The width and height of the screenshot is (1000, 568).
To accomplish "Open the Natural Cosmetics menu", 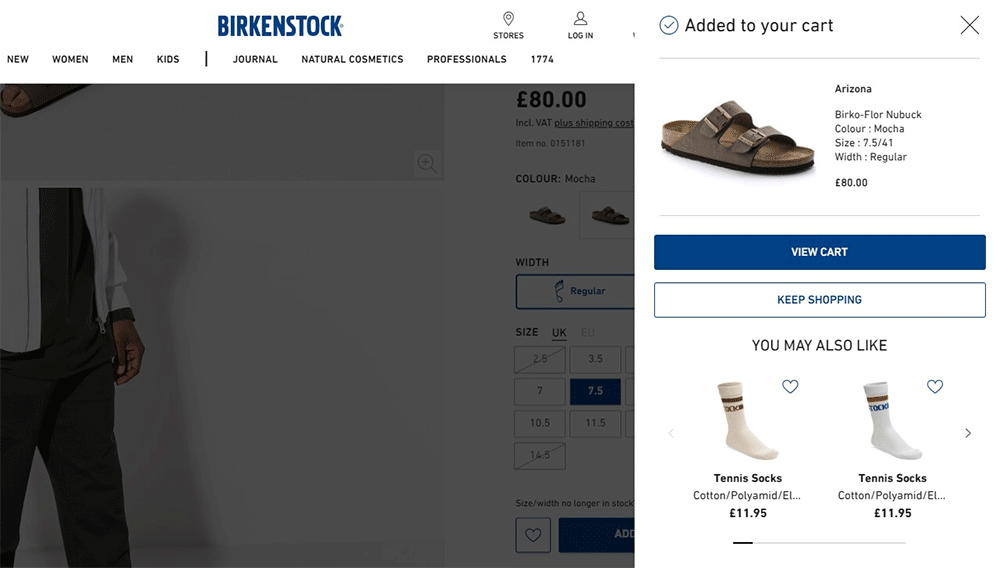I will tap(352, 60).
